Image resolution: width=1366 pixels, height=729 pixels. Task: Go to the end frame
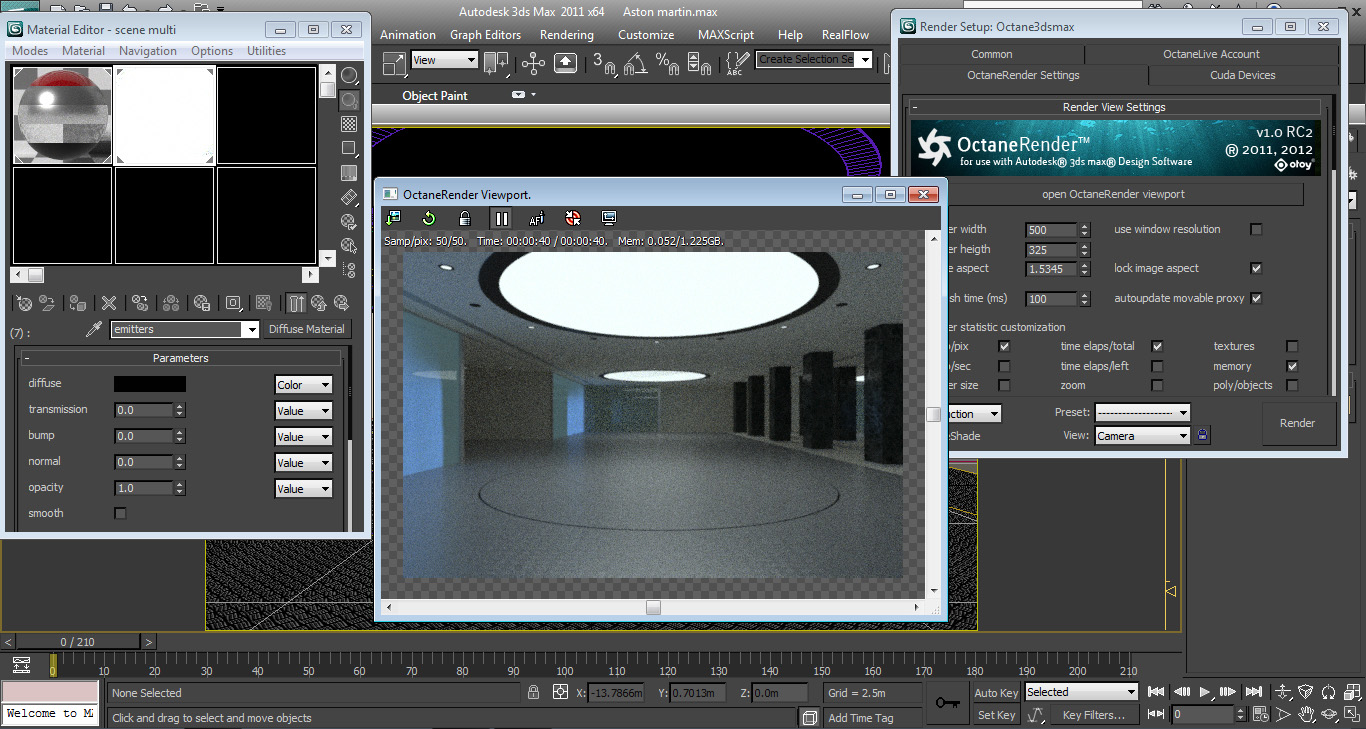pyautogui.click(x=1254, y=692)
